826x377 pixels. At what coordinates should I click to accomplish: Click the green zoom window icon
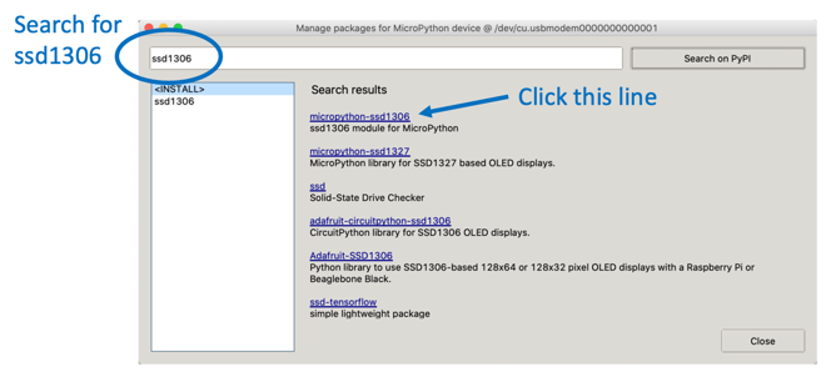click(x=178, y=27)
